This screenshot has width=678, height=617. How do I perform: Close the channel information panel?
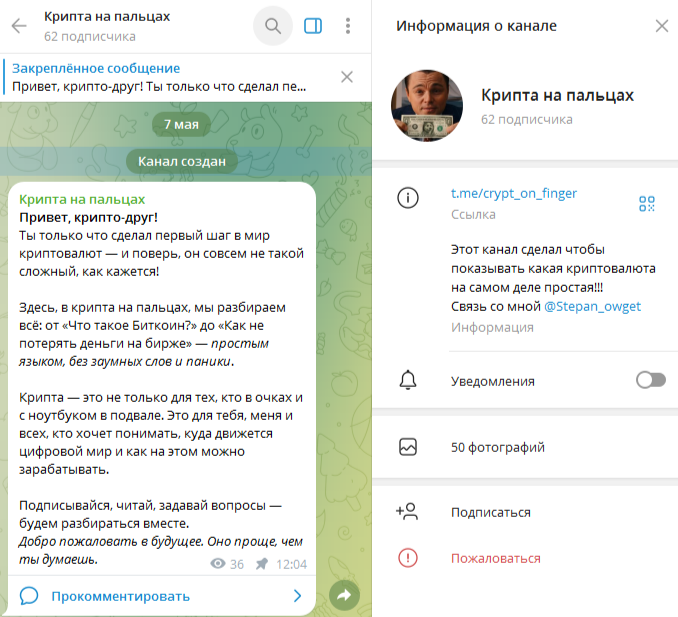pyautogui.click(x=662, y=26)
